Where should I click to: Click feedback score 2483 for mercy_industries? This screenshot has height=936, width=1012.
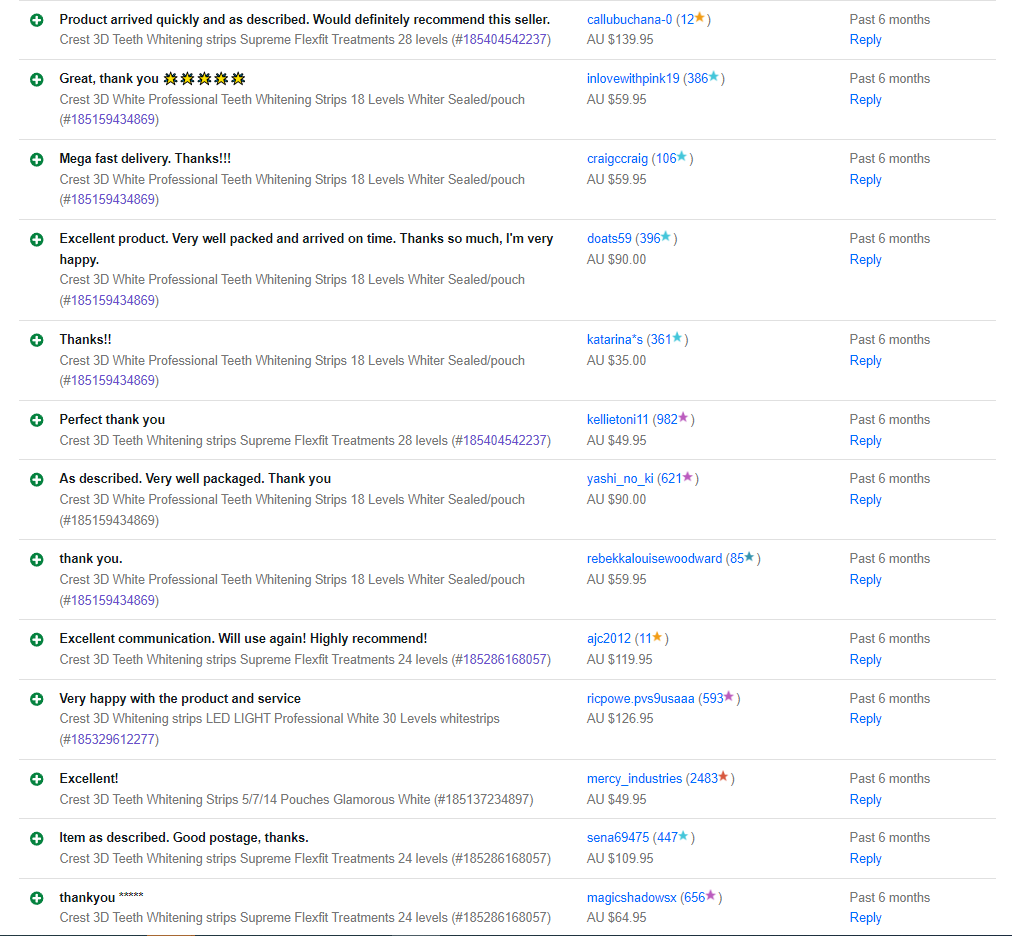pos(703,779)
